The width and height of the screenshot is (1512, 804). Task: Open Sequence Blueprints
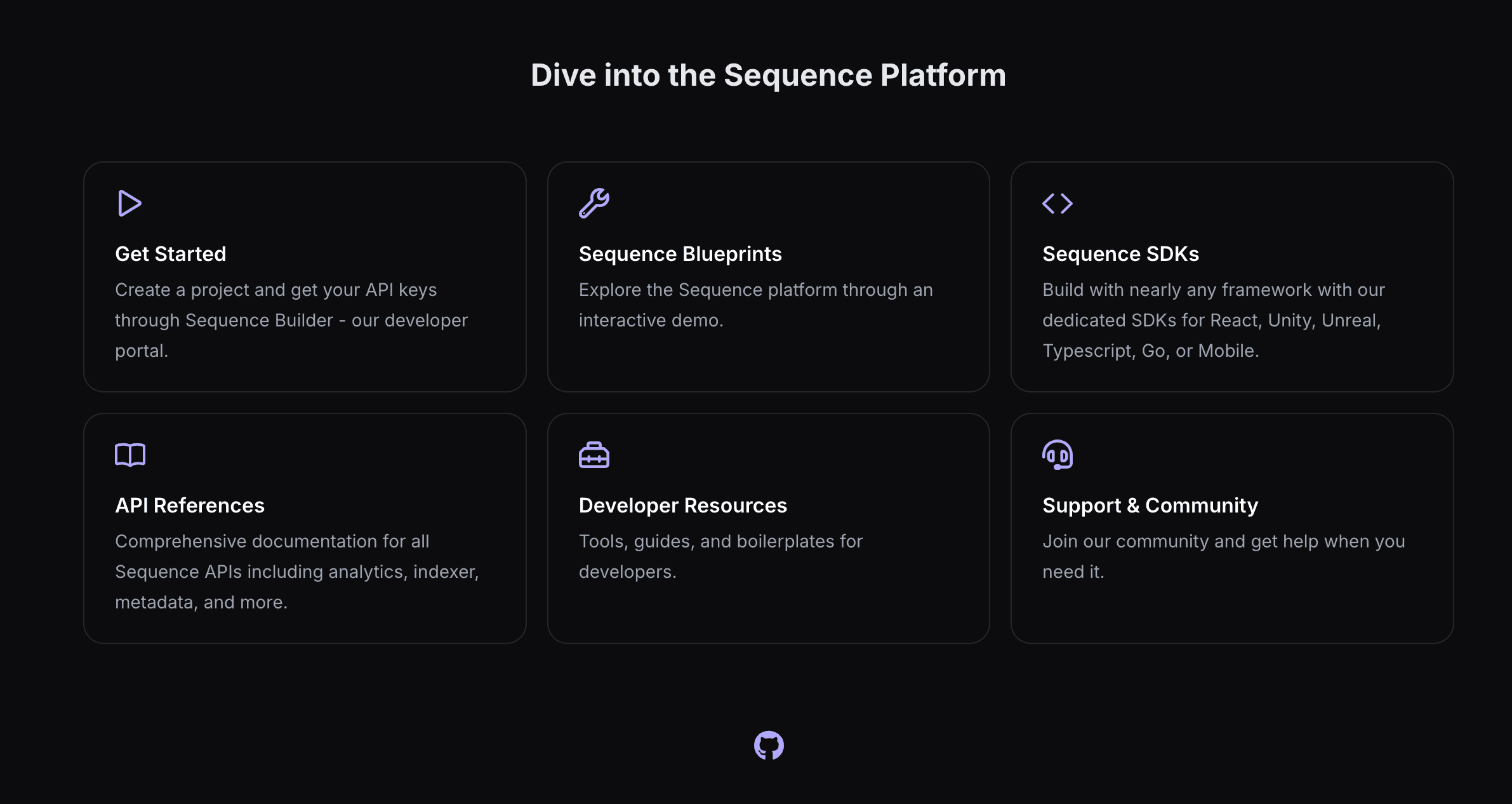[680, 253]
